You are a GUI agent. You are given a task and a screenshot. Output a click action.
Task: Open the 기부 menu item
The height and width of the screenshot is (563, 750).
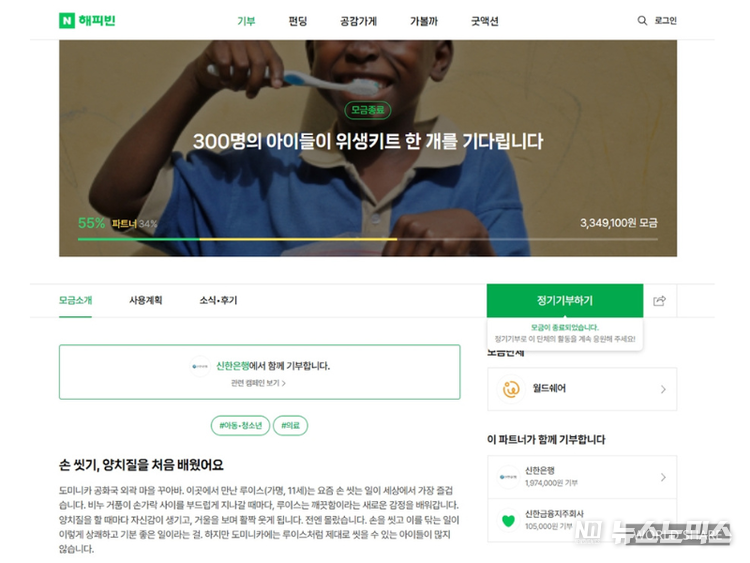[246, 21]
